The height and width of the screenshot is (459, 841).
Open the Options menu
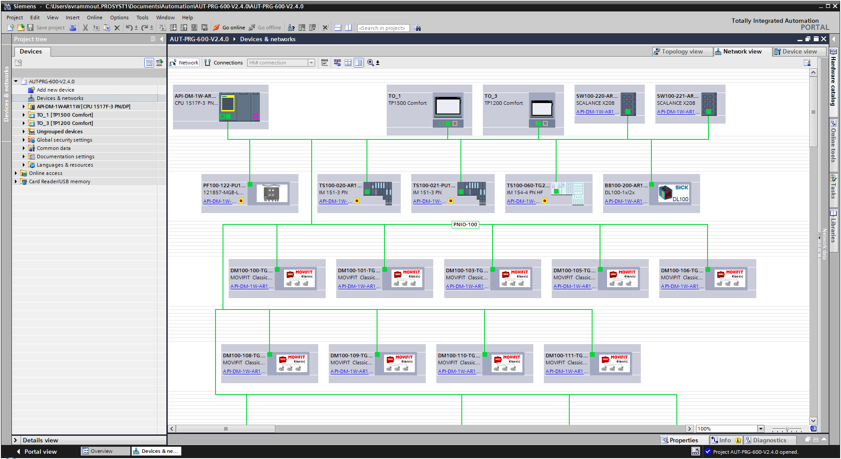tap(119, 18)
